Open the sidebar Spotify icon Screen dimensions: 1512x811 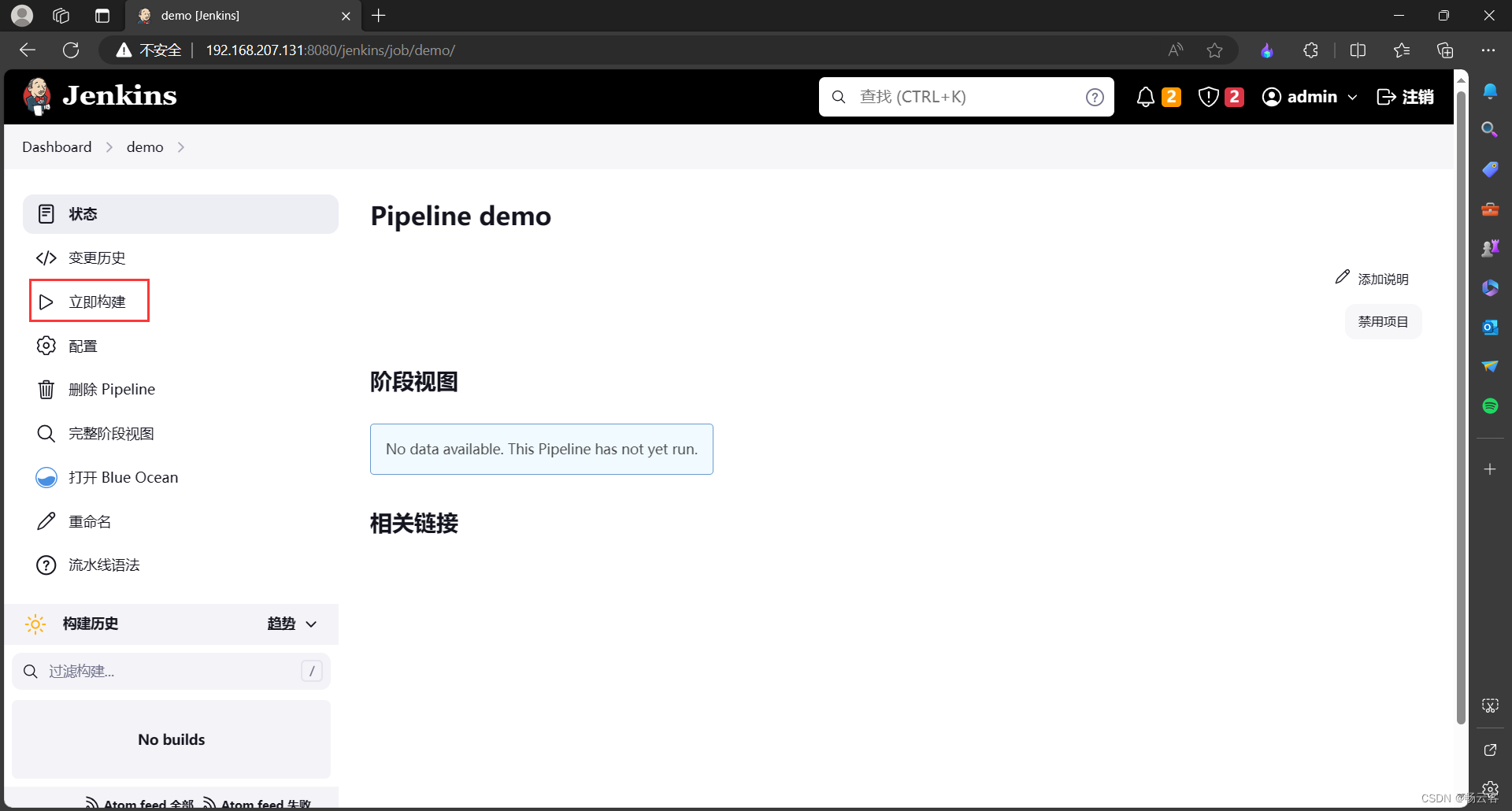tap(1490, 406)
